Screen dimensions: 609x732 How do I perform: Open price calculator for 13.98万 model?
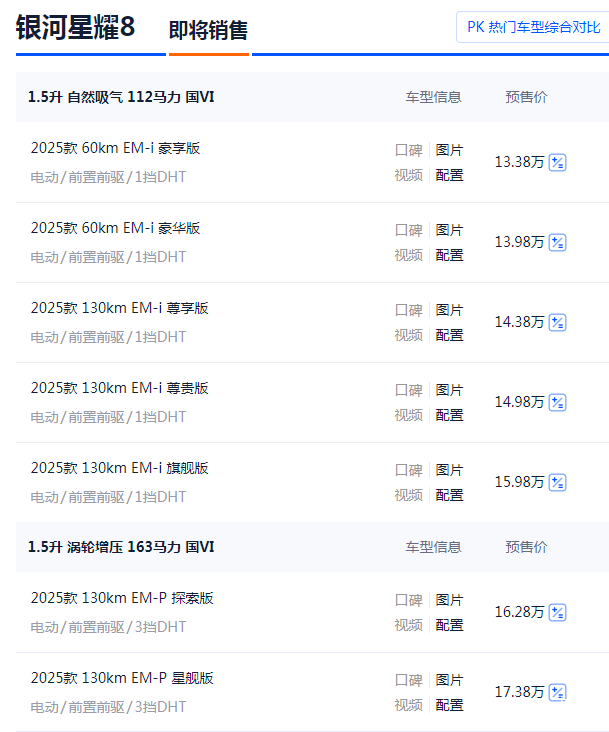tap(558, 242)
